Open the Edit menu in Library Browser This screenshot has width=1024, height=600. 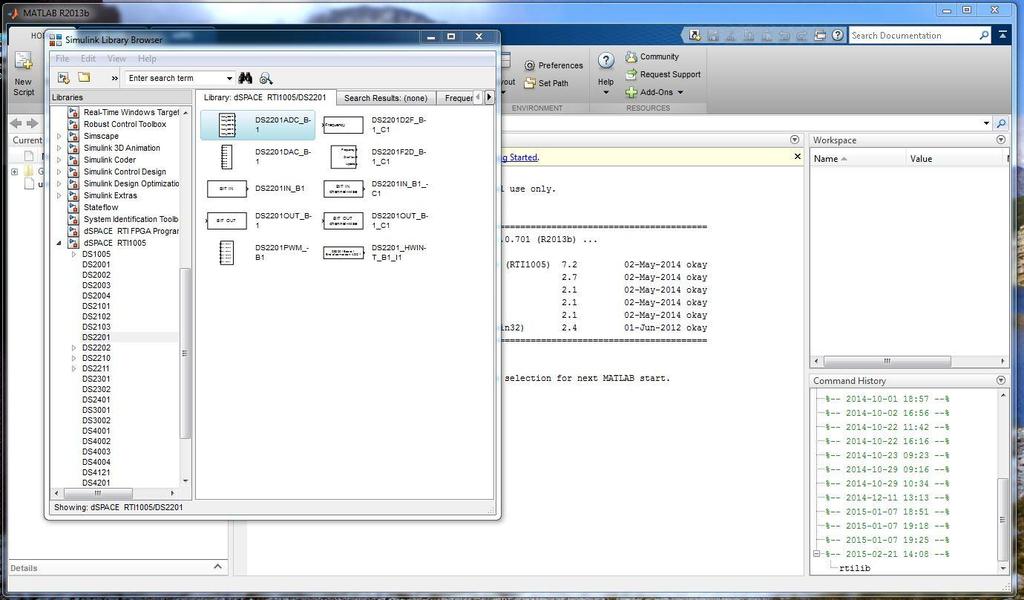click(x=88, y=59)
